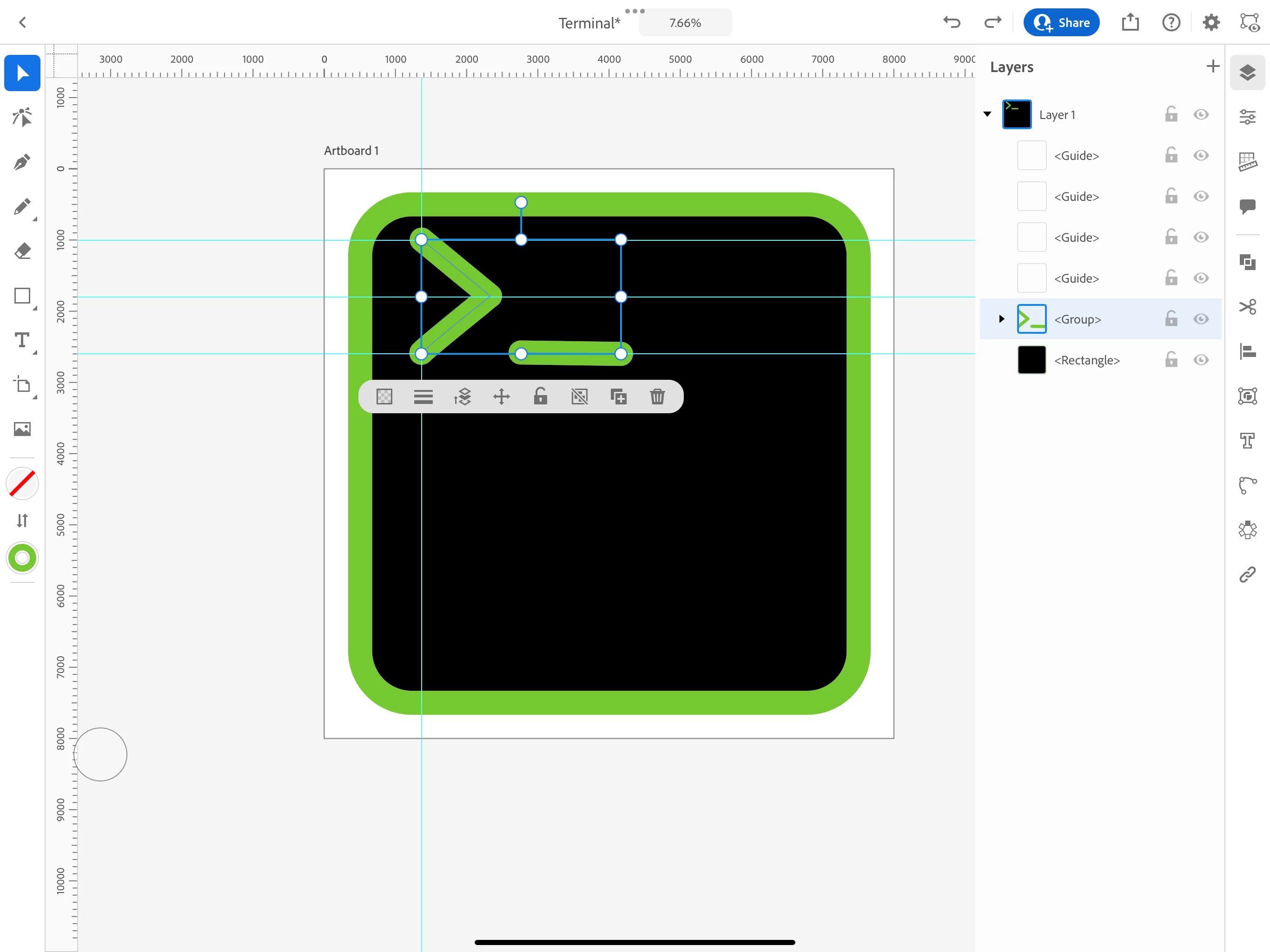
Task: Click the Share button
Action: (x=1061, y=23)
